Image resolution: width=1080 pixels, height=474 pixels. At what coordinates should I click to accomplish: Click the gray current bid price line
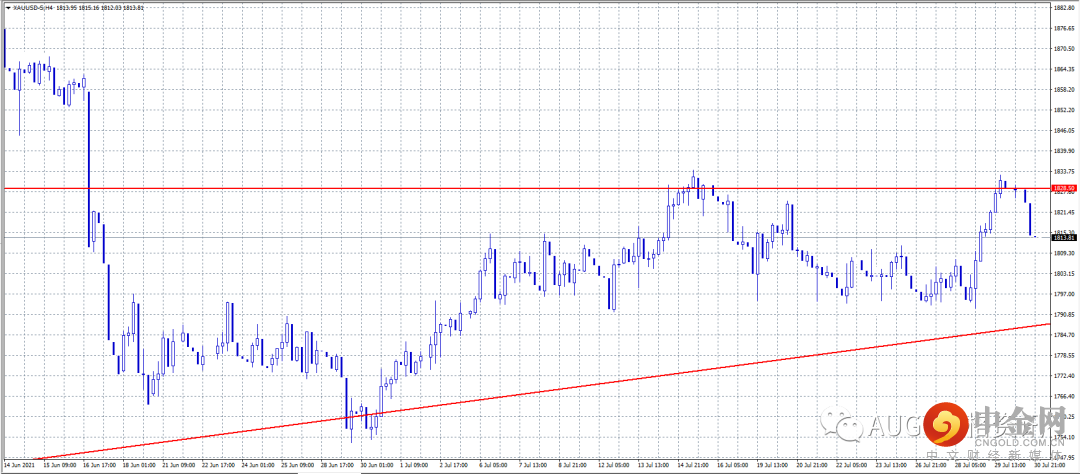click(526, 236)
